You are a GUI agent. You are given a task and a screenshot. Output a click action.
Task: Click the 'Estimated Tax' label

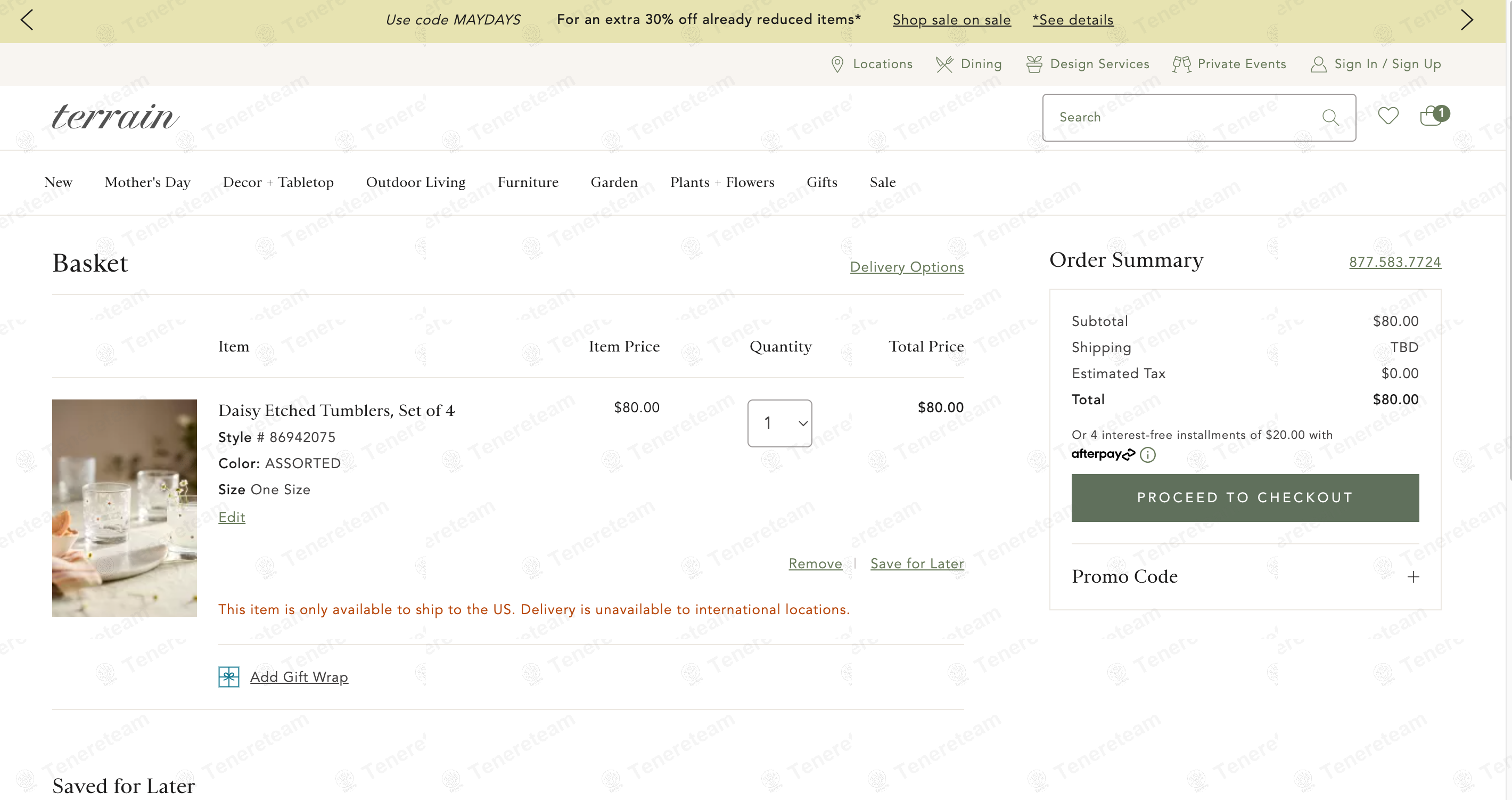click(x=1118, y=373)
